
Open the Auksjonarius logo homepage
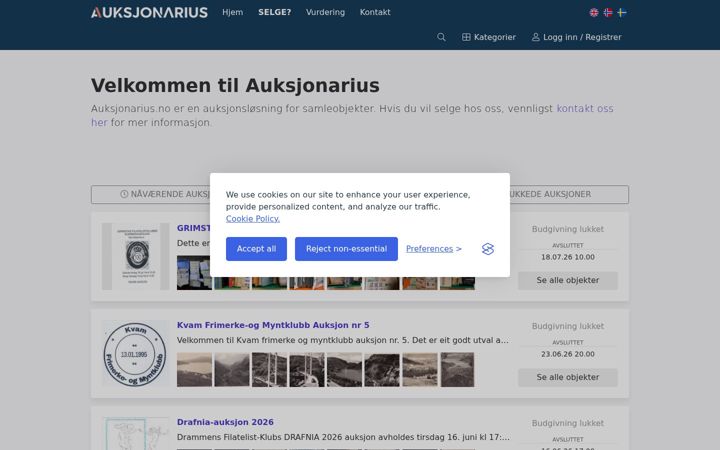click(x=149, y=12)
